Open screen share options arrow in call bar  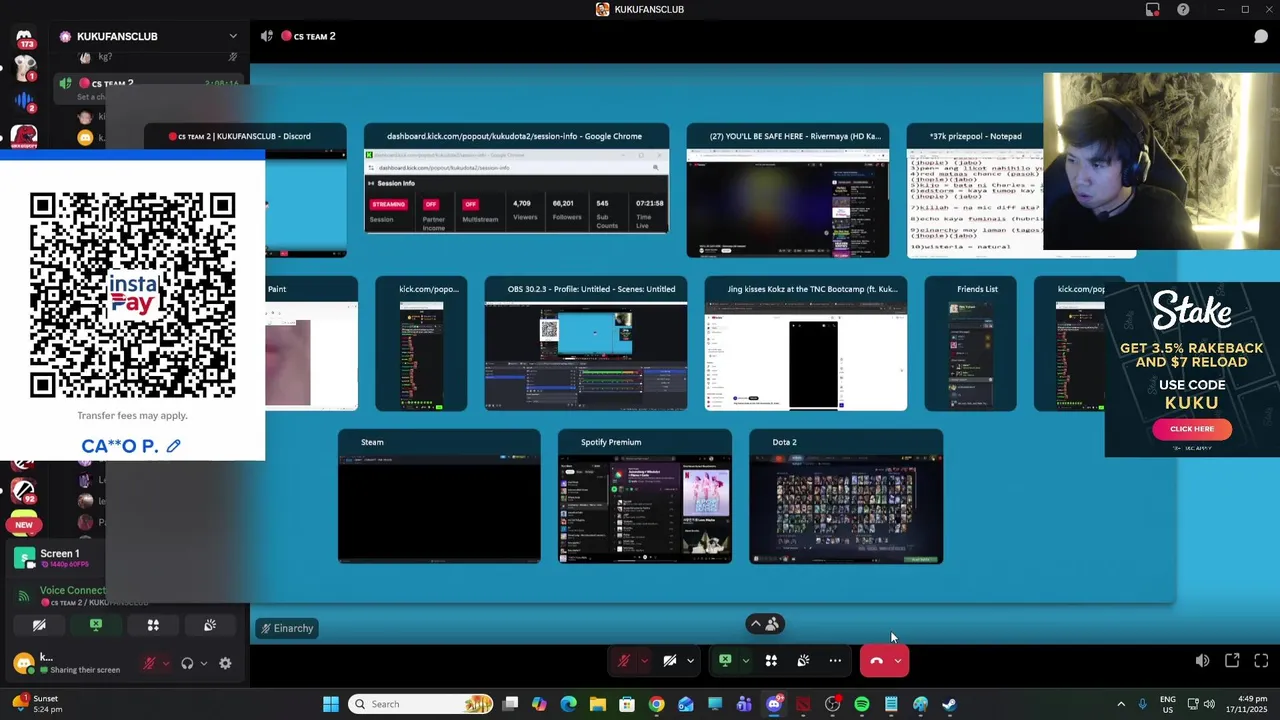coord(745,661)
